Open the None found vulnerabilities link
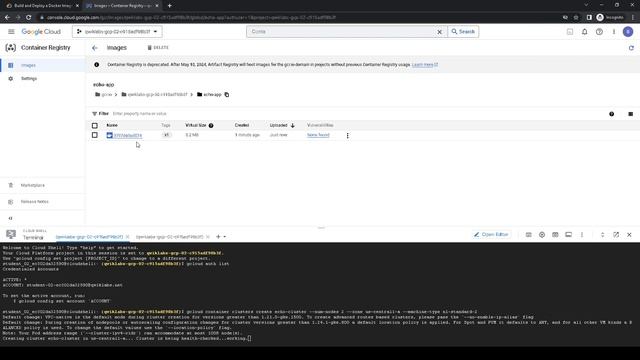Screen dimensions: 640x360 pyautogui.click(x=318, y=135)
